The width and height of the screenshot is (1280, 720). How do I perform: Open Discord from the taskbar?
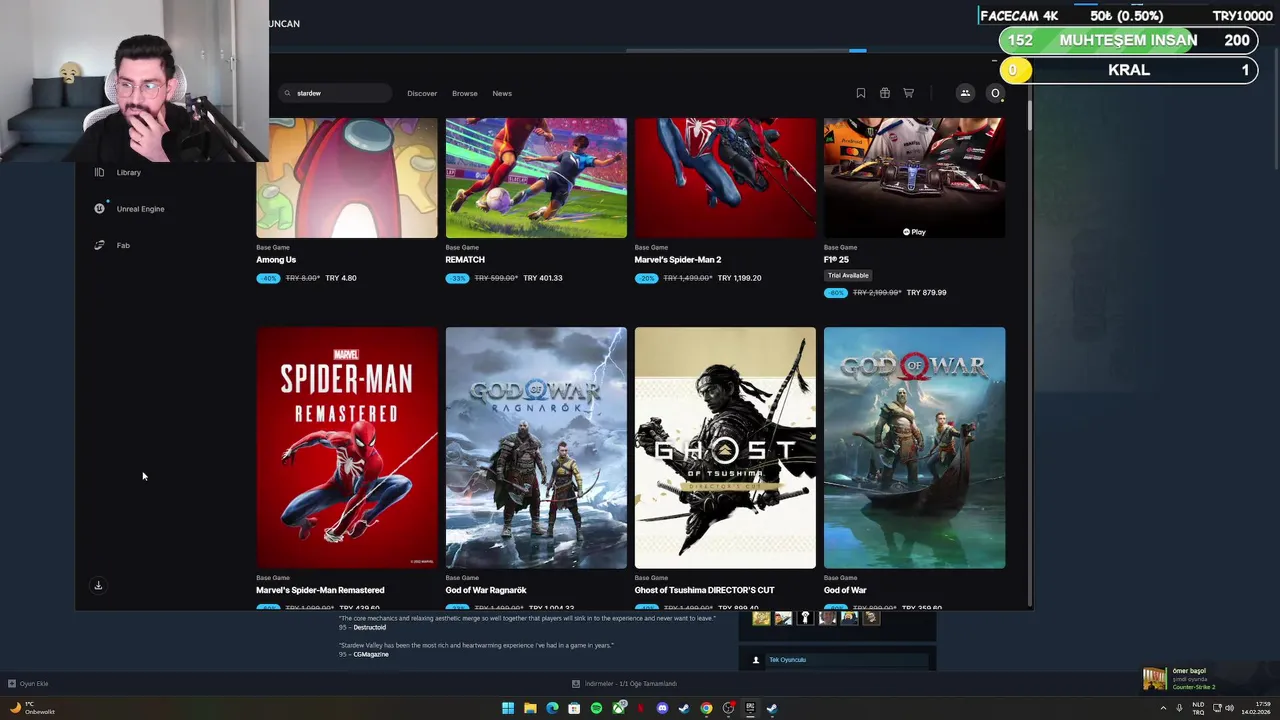662,708
